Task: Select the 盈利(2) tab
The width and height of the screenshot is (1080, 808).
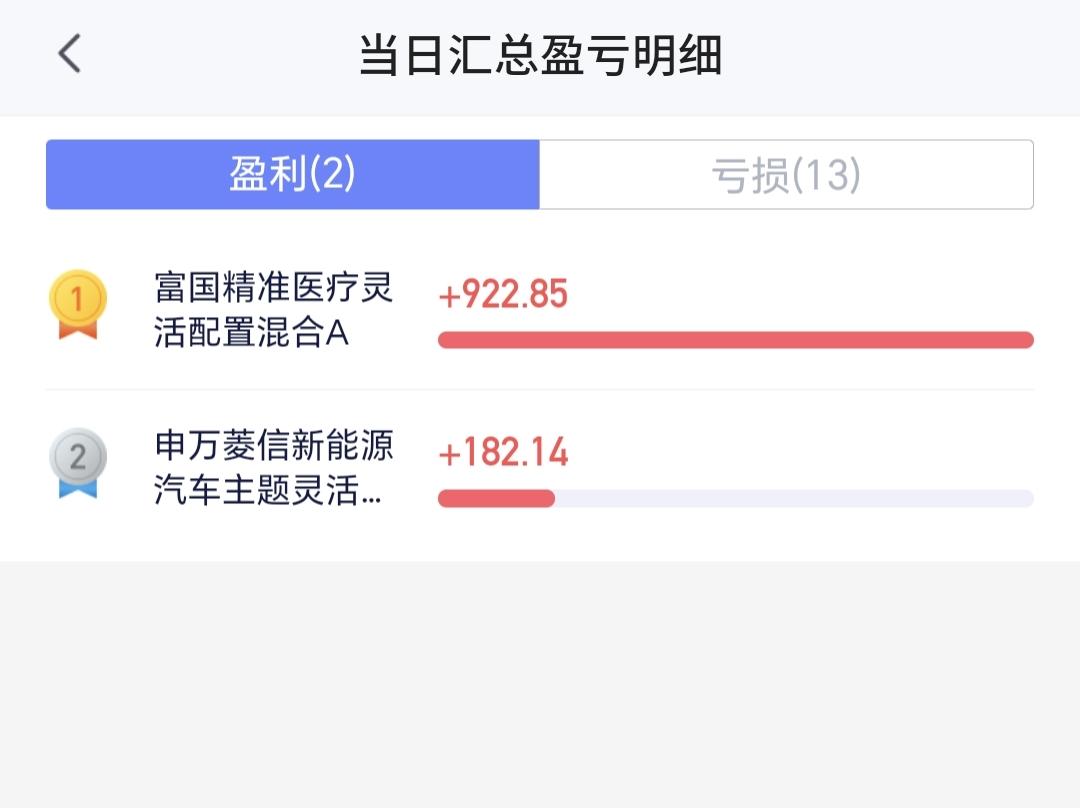Action: click(292, 175)
